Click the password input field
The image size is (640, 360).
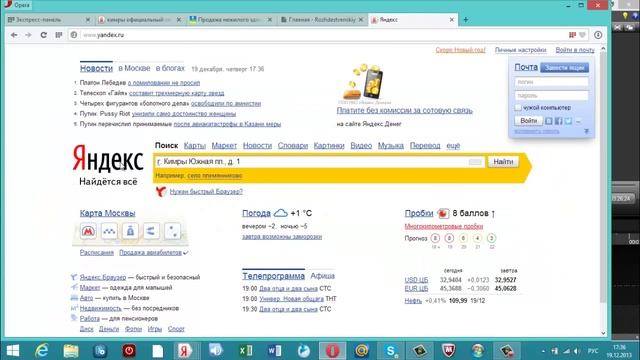tap(551, 96)
